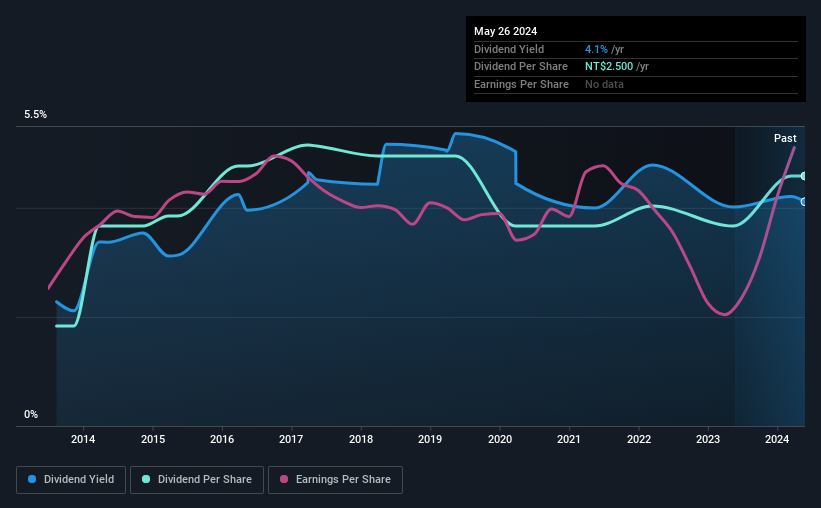This screenshot has height=508, width=821.
Task: Click the 2017 x-axis label
Action: click(x=291, y=439)
